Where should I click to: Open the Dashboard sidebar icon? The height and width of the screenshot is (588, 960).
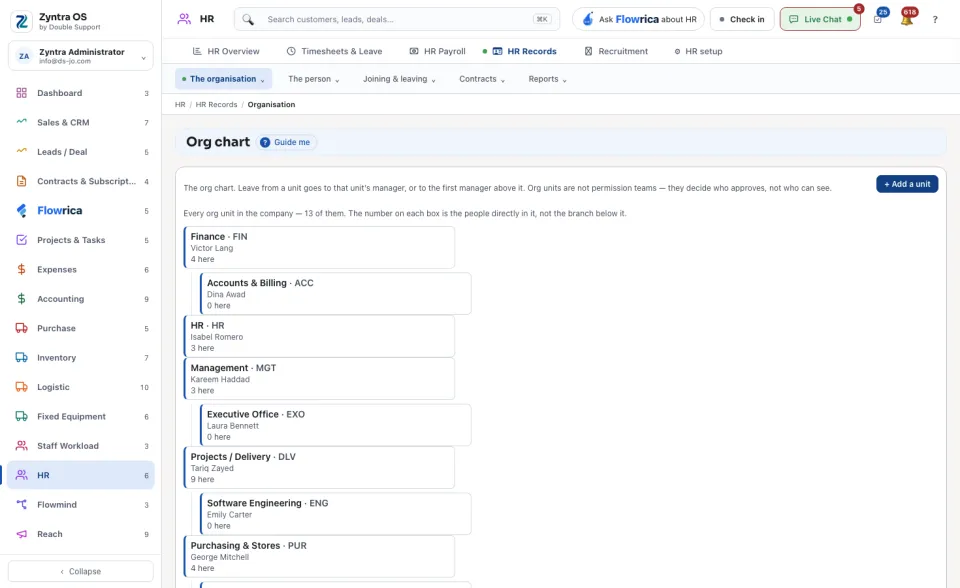click(21, 93)
